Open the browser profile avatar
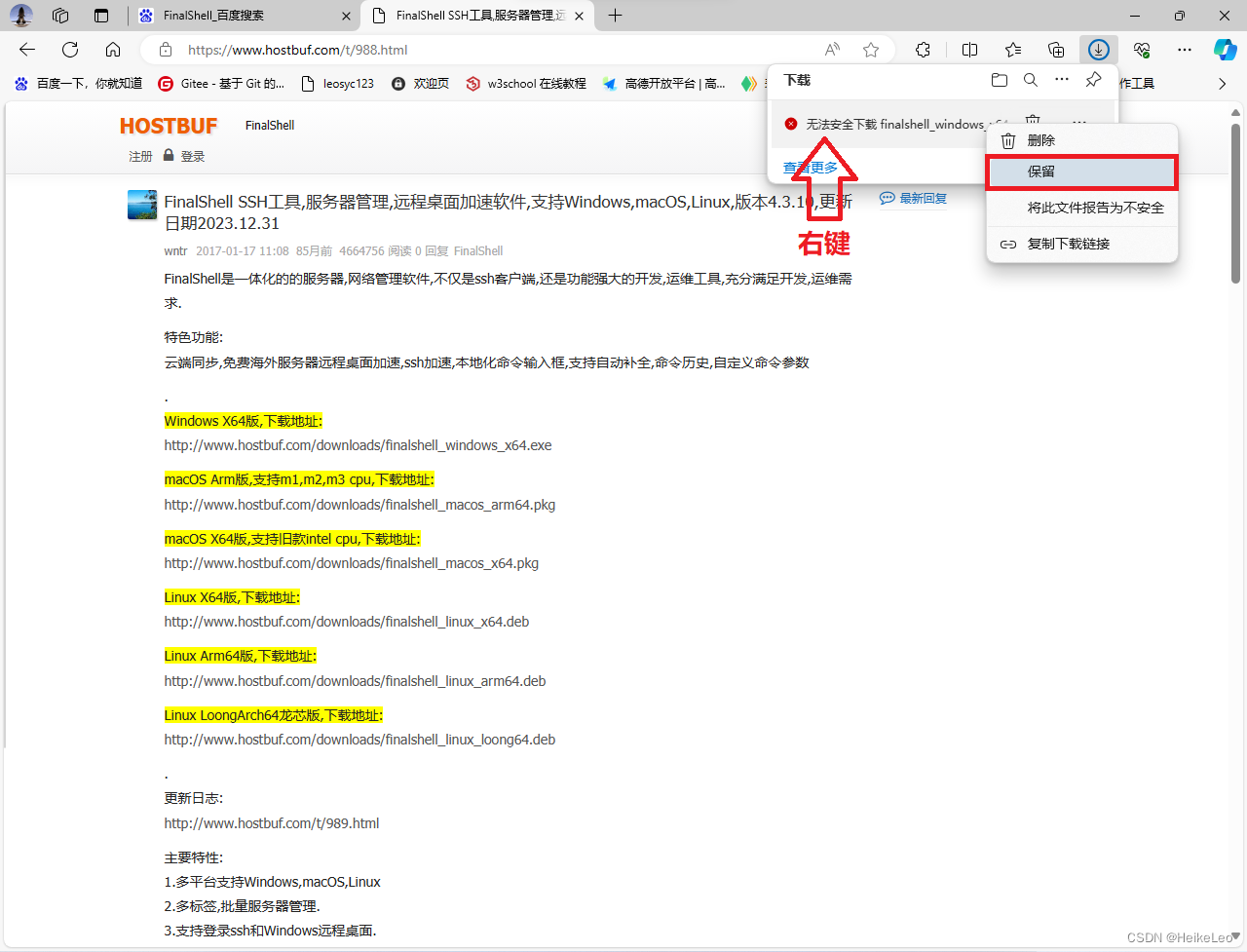The height and width of the screenshot is (952, 1247). (x=20, y=15)
